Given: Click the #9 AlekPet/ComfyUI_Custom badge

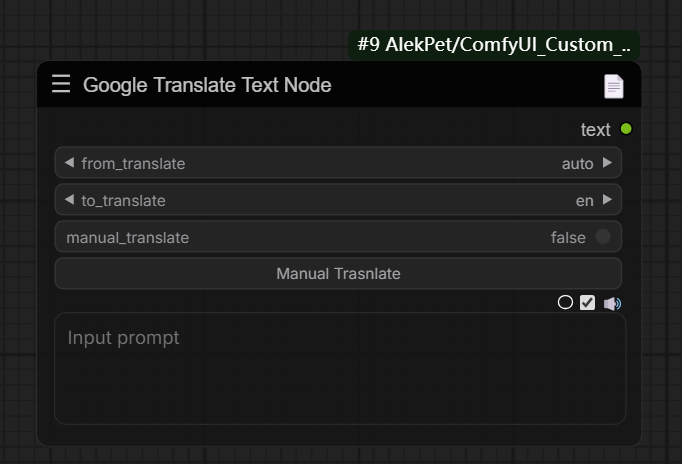Looking at the screenshot, I should click(x=494, y=45).
